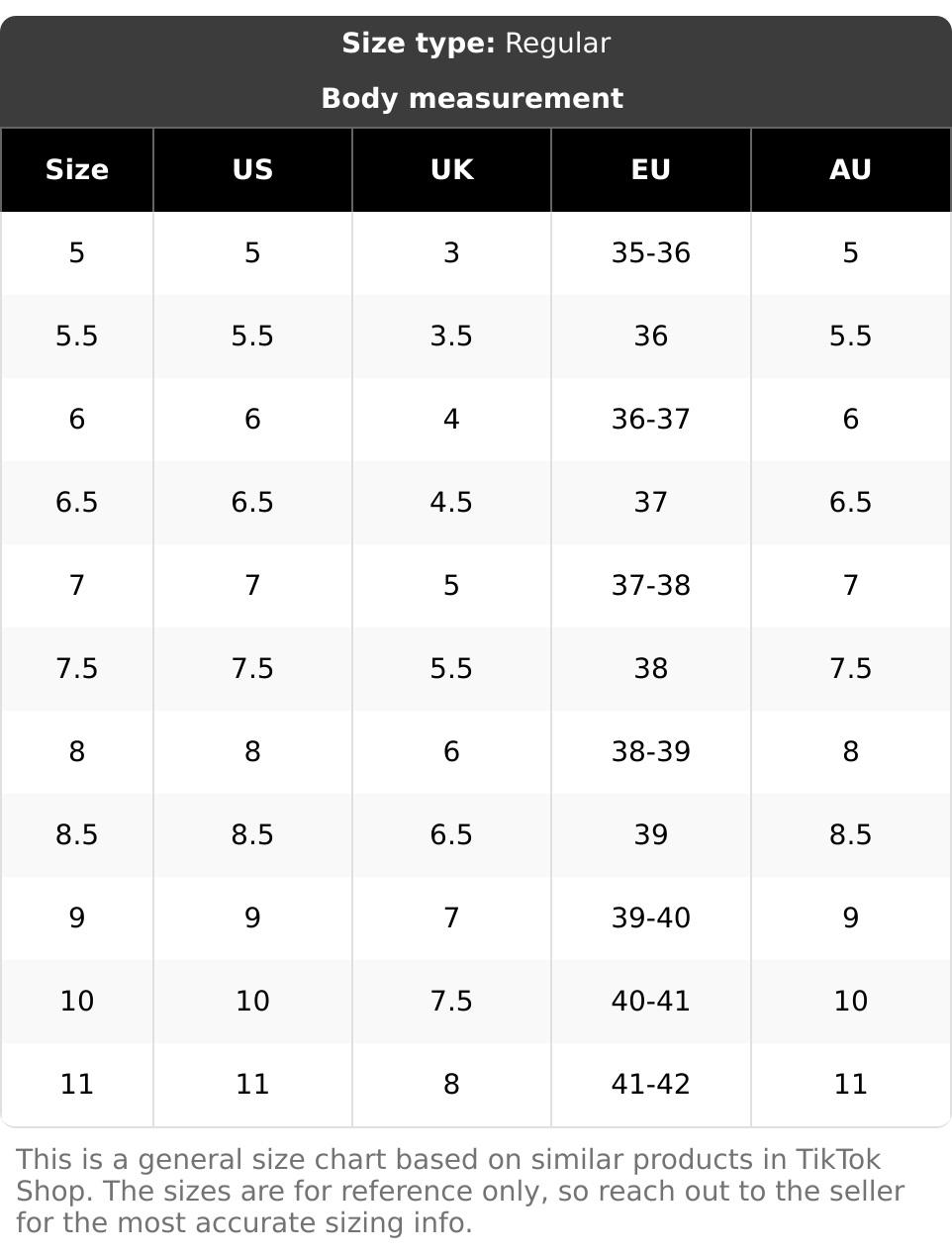Screen dimensions: 952x1255
Task: Select the EU cell reading 35-36
Action: click(650, 253)
